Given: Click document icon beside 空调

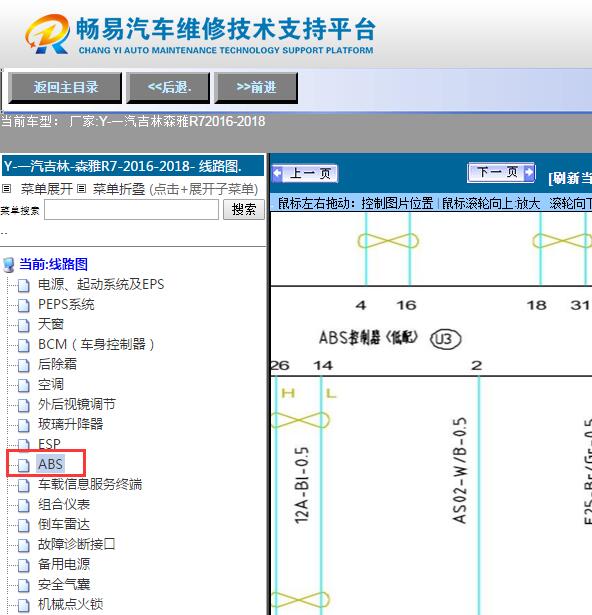Looking at the screenshot, I should [24, 386].
